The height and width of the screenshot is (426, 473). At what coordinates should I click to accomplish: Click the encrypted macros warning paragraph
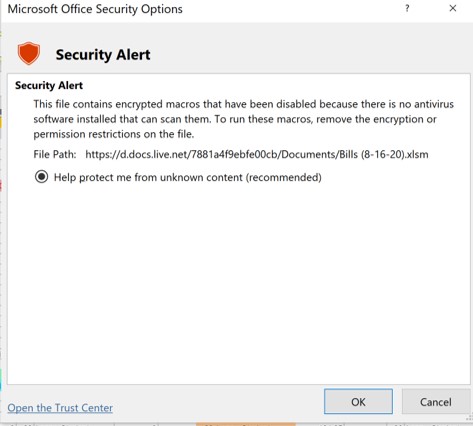pyautogui.click(x=243, y=119)
